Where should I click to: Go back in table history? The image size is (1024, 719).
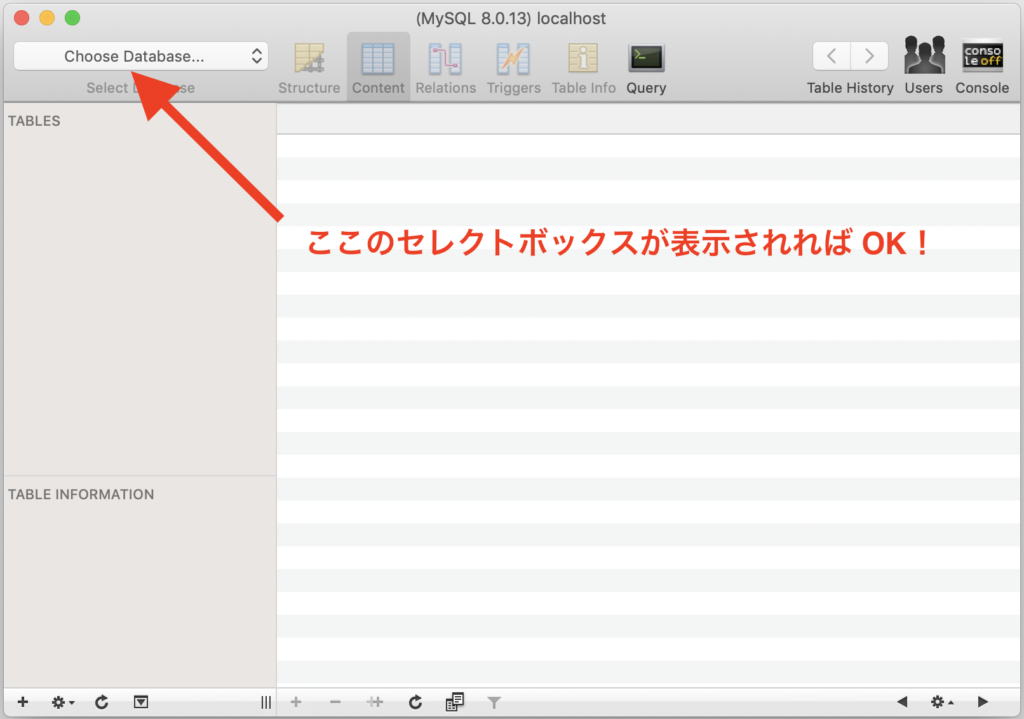tap(832, 56)
